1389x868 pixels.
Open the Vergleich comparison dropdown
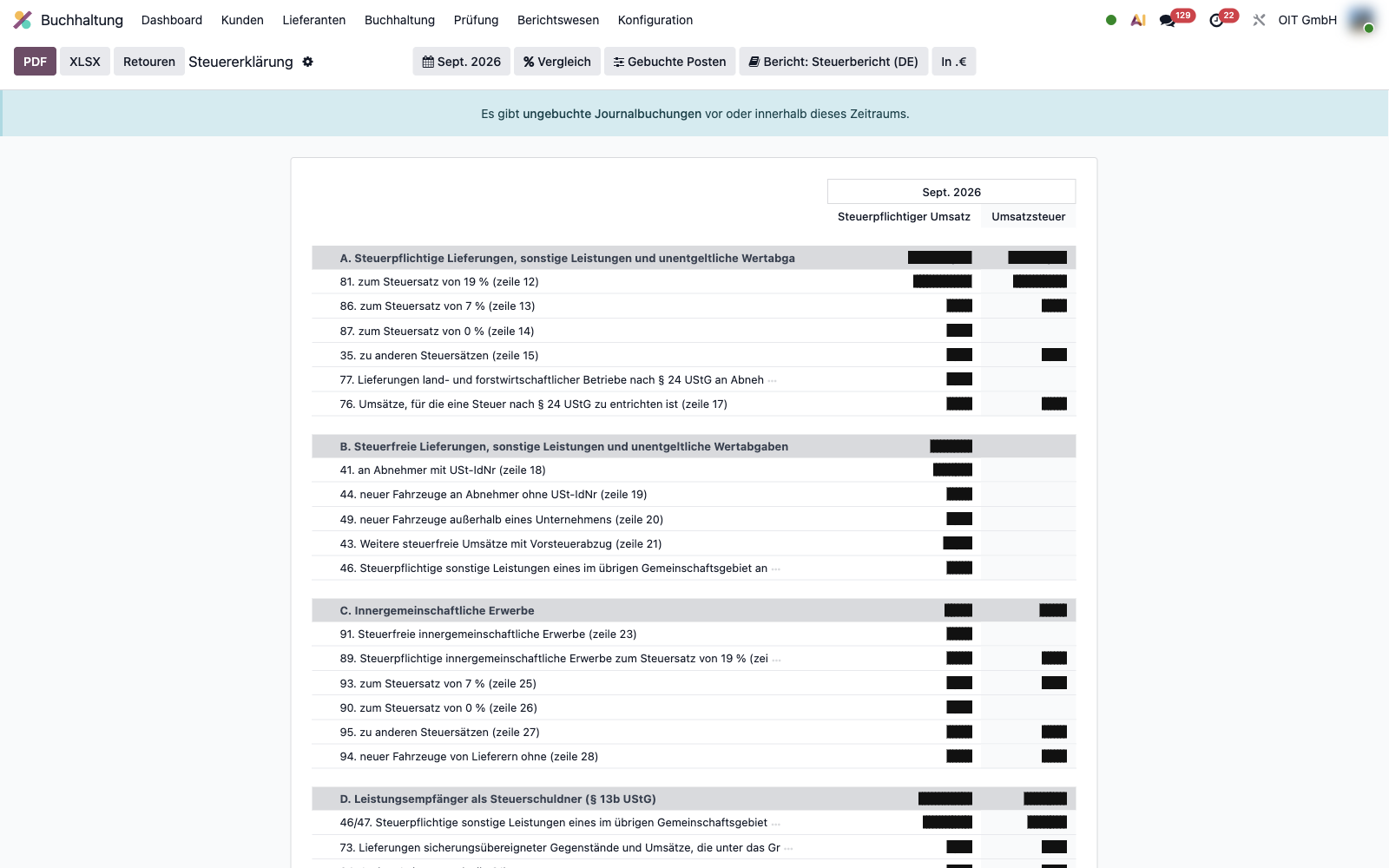point(557,62)
